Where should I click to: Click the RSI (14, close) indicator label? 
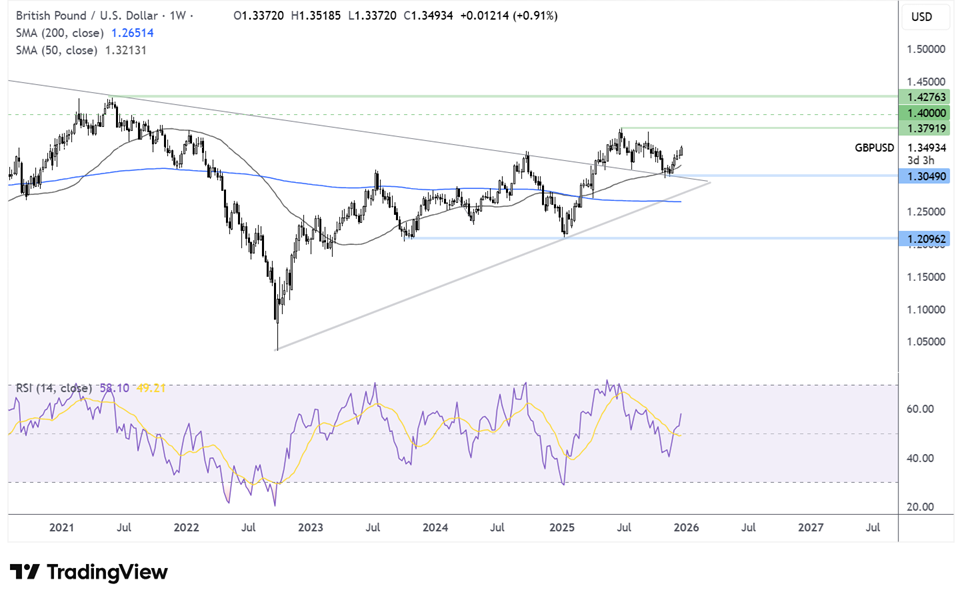50,388
